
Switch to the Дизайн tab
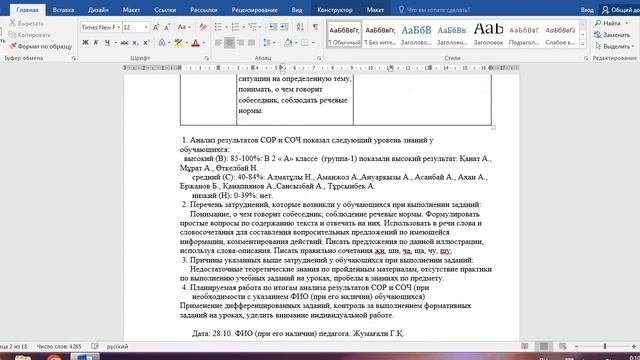pos(98,10)
